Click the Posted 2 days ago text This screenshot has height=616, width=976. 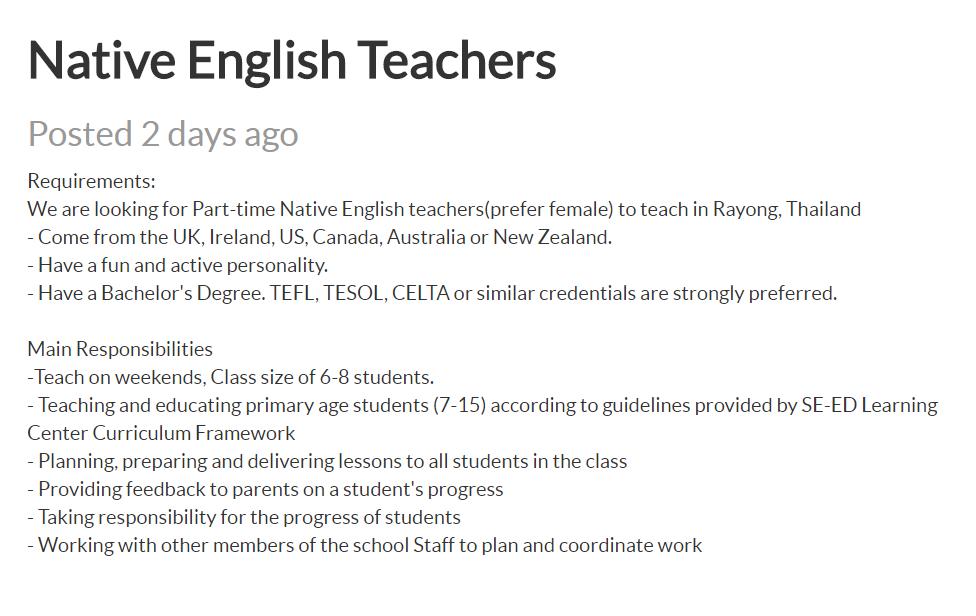163,134
